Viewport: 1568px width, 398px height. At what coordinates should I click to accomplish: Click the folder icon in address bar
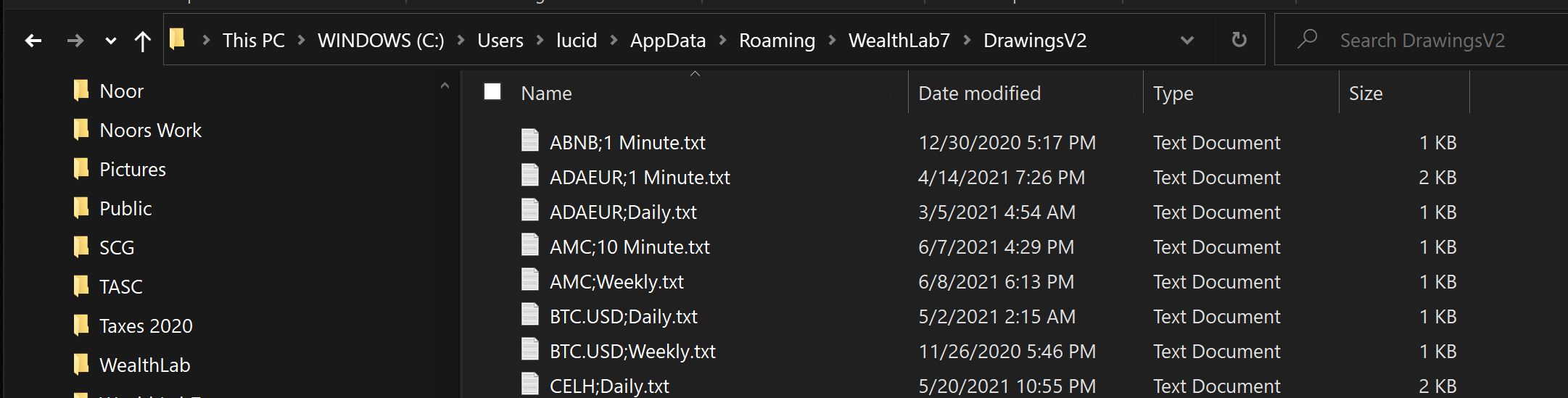pyautogui.click(x=178, y=39)
